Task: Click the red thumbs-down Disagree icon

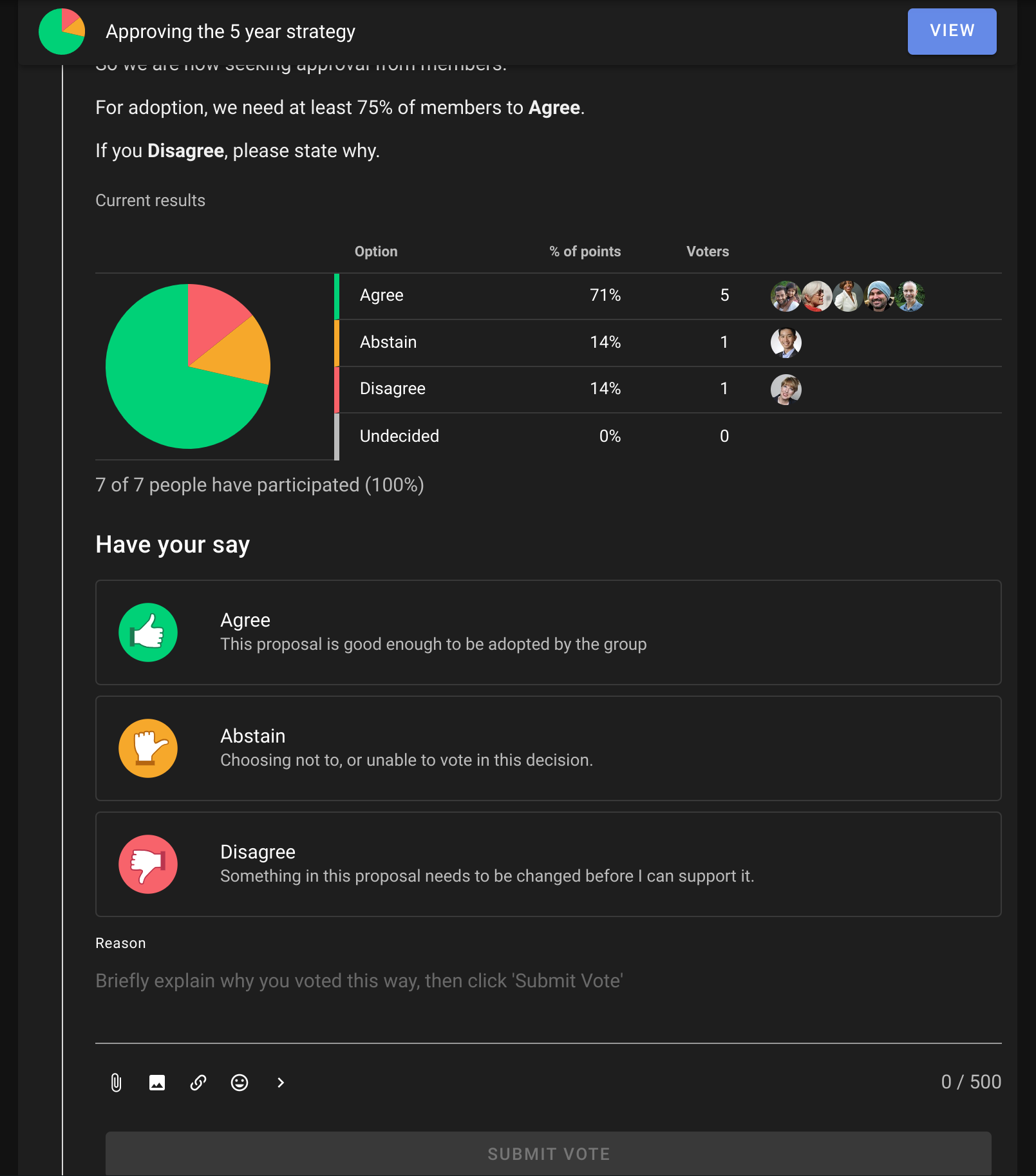Action: [148, 864]
